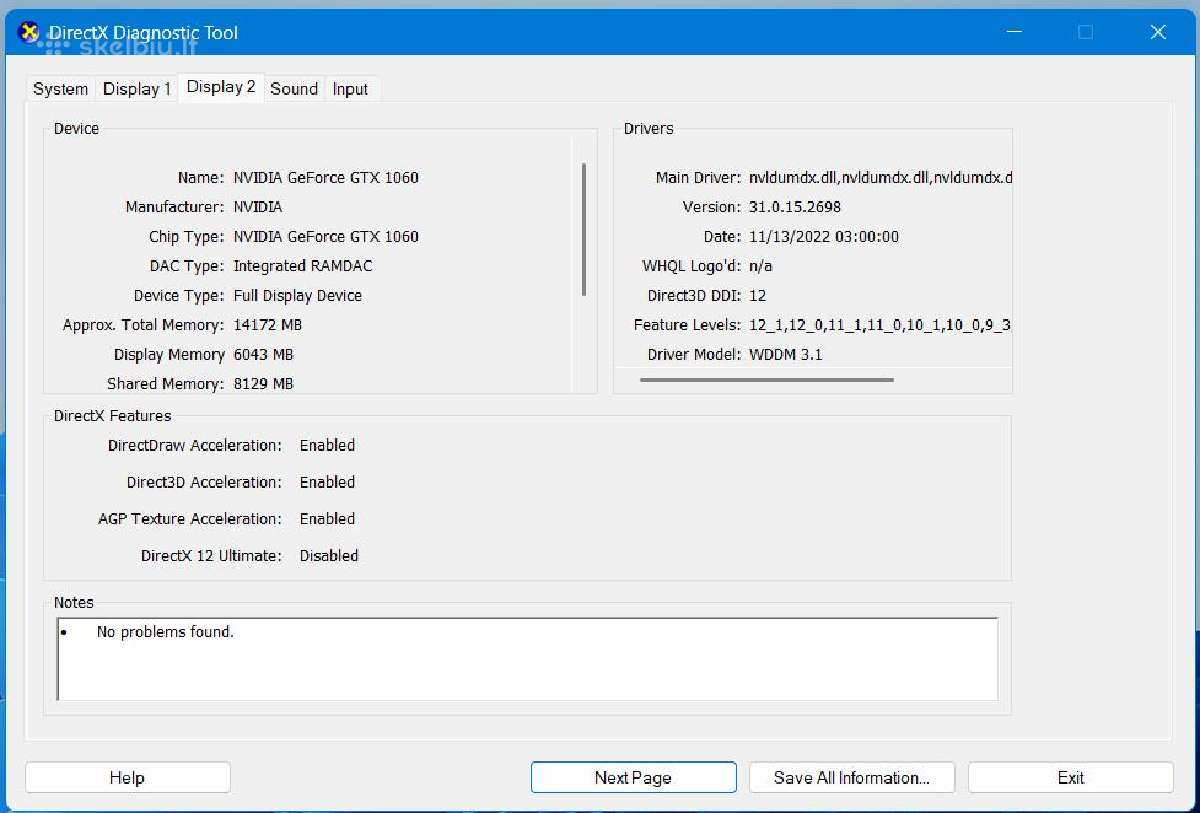
Task: Click the 6043 MB display memory value
Action: [x=264, y=355]
